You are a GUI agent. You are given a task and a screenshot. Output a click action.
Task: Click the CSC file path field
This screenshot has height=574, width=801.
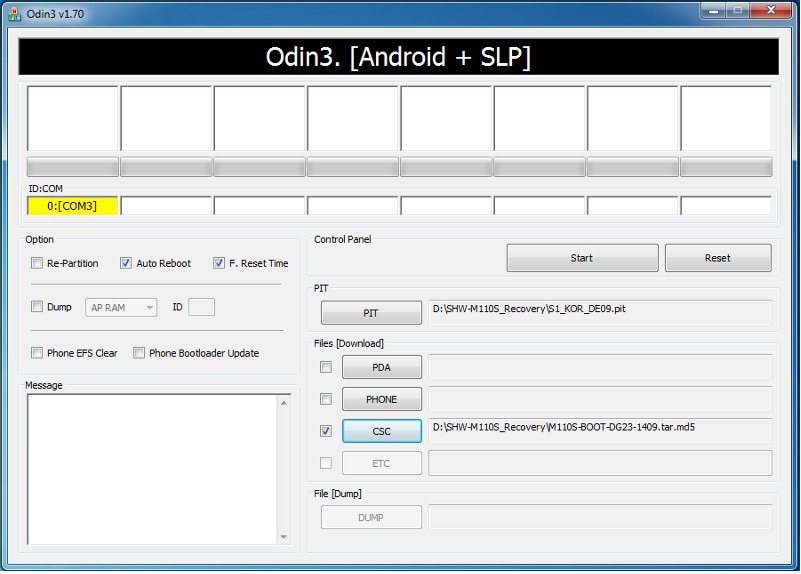pyautogui.click(x=600, y=430)
